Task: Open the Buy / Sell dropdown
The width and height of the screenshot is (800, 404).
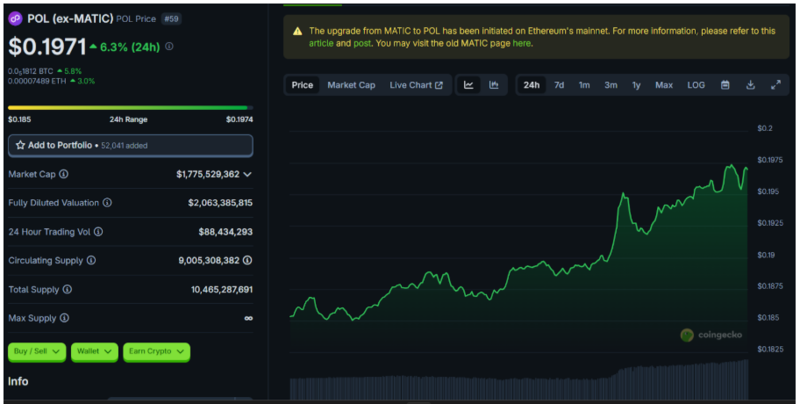Action: coord(37,352)
